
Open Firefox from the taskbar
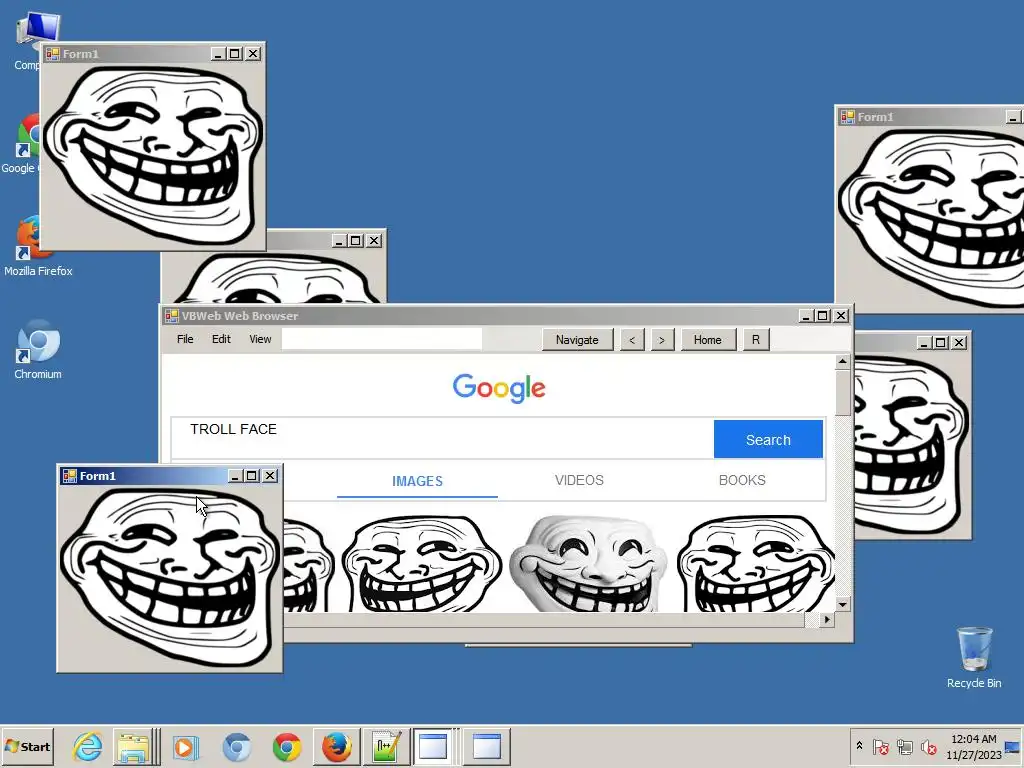click(336, 746)
